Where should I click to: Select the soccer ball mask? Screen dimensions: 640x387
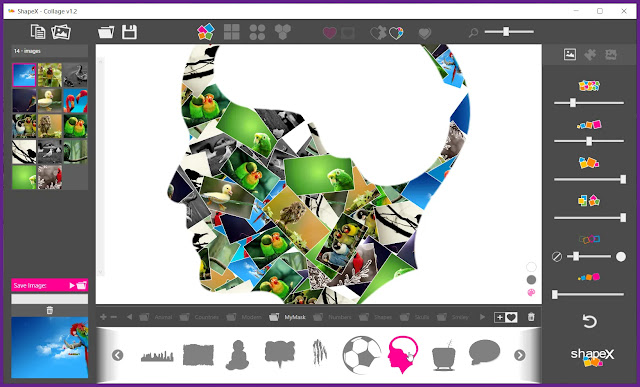point(361,355)
